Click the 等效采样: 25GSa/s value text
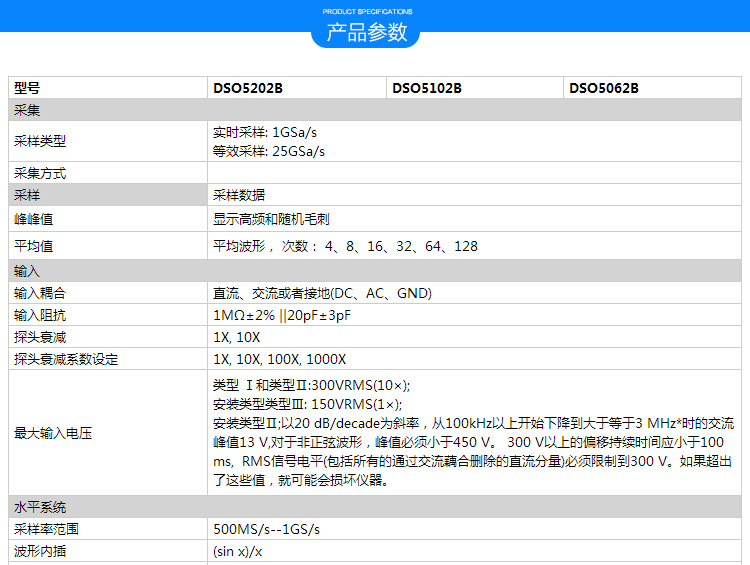750x565 pixels. (x=269, y=152)
